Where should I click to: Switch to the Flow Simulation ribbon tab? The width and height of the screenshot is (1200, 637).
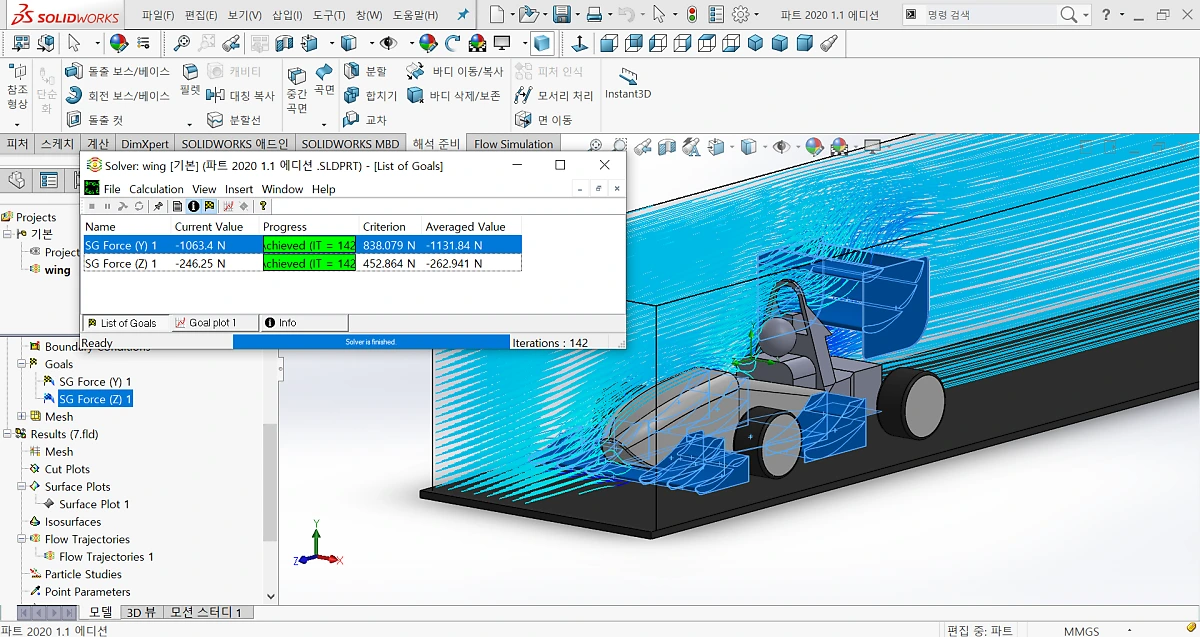click(x=513, y=144)
